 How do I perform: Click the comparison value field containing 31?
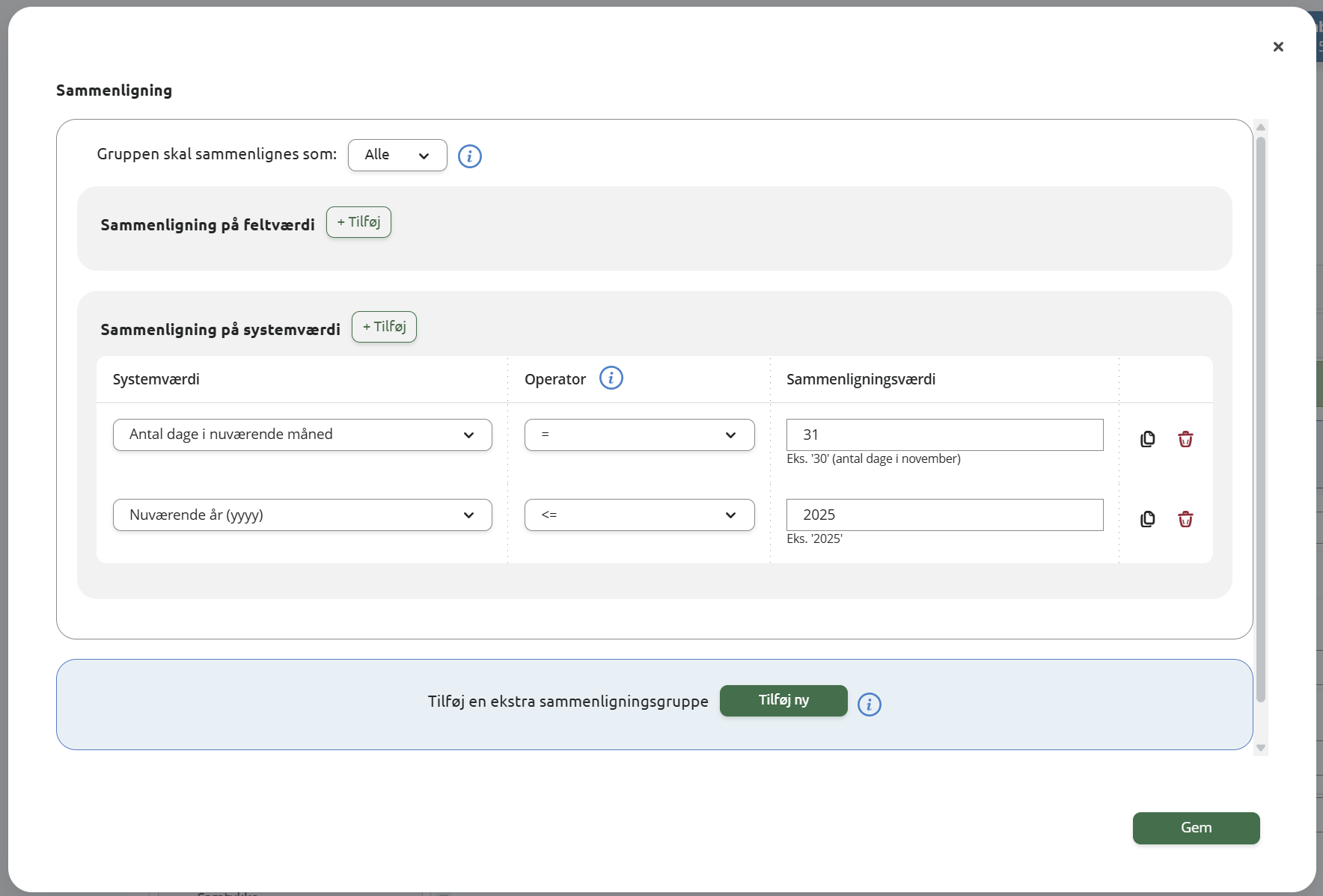point(944,435)
